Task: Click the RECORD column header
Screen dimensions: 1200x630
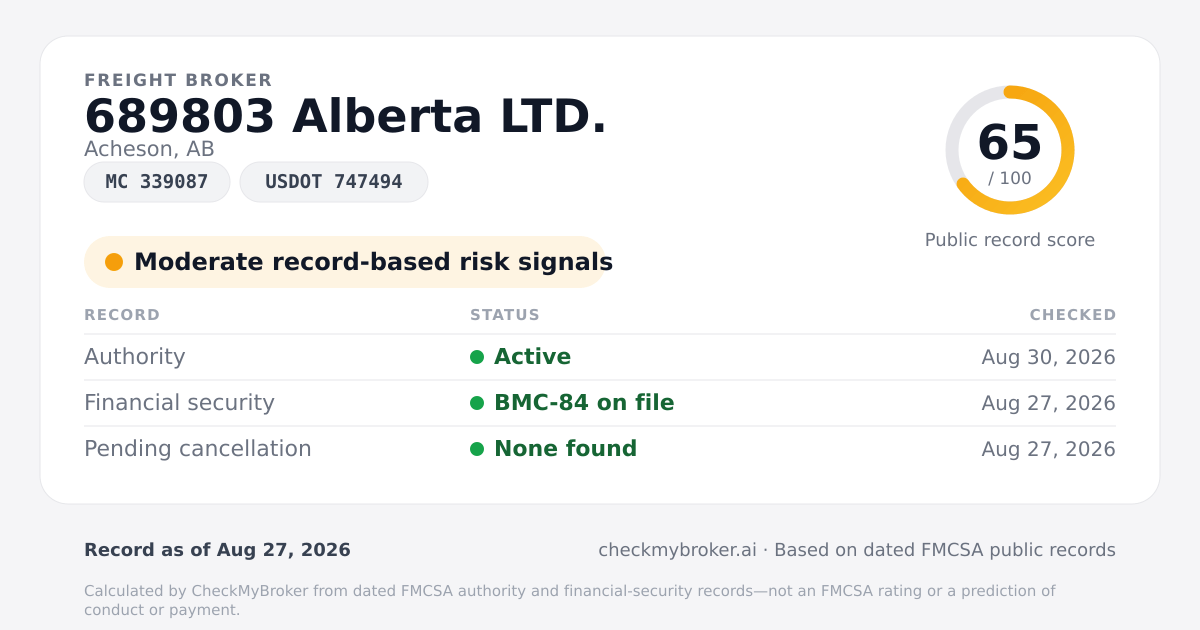Action: [x=122, y=315]
